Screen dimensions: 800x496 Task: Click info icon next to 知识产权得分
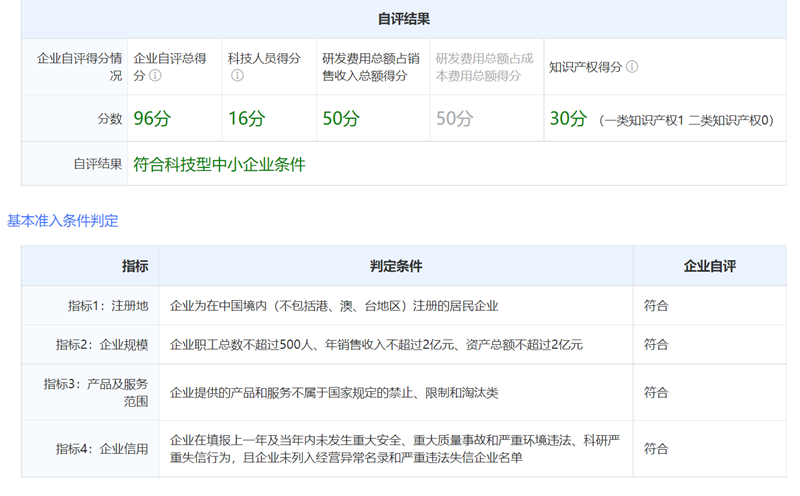click(x=632, y=67)
